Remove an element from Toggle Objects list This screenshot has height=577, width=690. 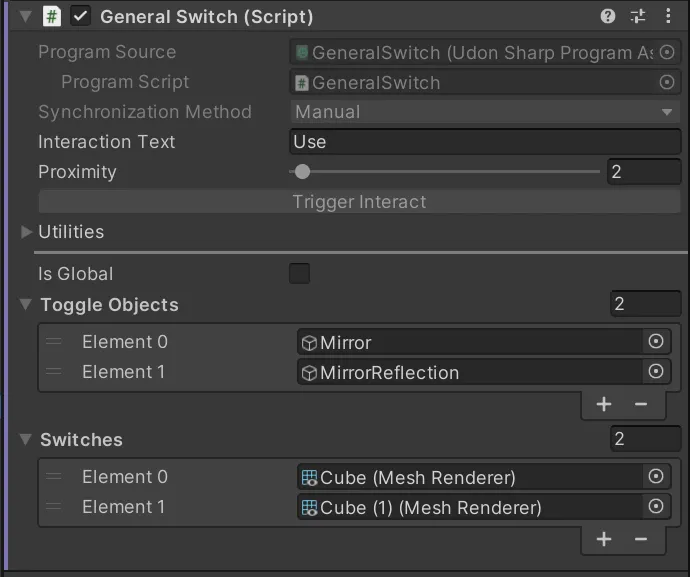(x=641, y=404)
